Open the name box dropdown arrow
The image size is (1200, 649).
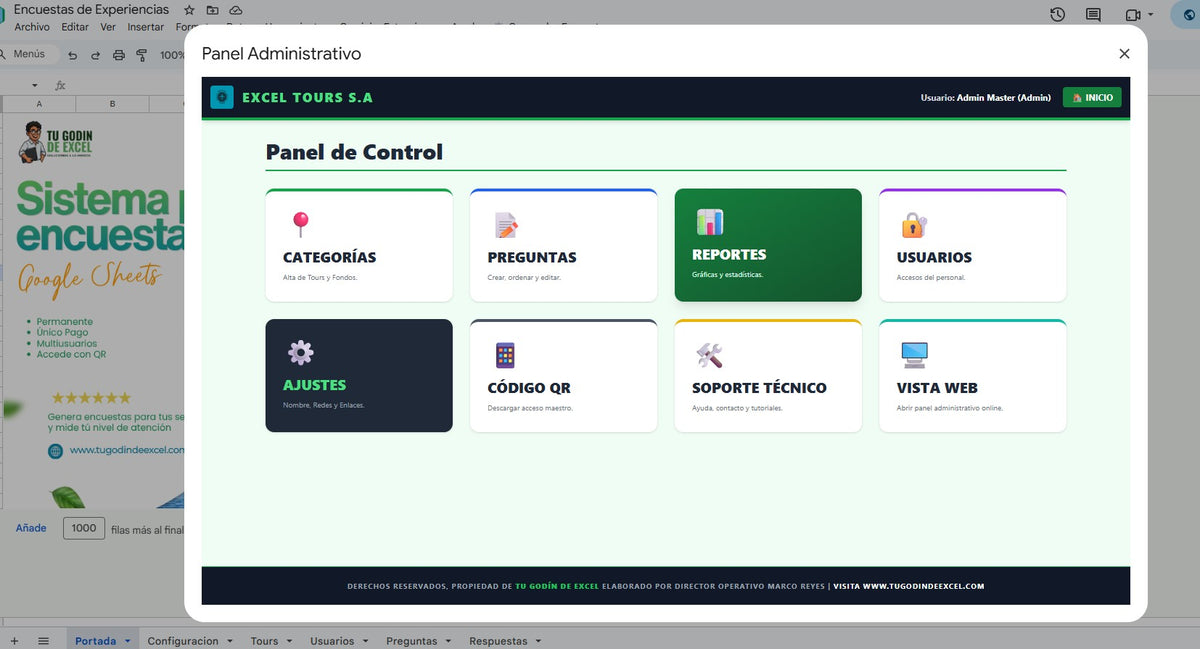pyautogui.click(x=35, y=86)
